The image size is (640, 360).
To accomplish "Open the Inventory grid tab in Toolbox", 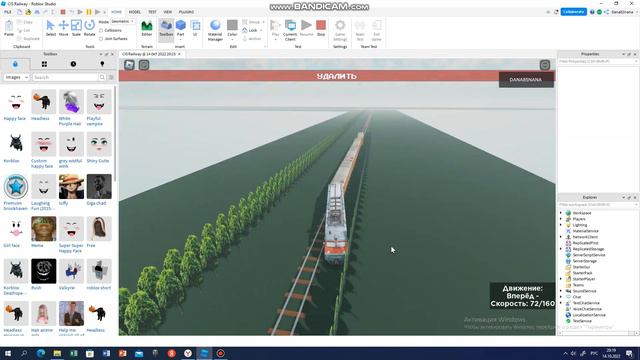I will point(44,64).
